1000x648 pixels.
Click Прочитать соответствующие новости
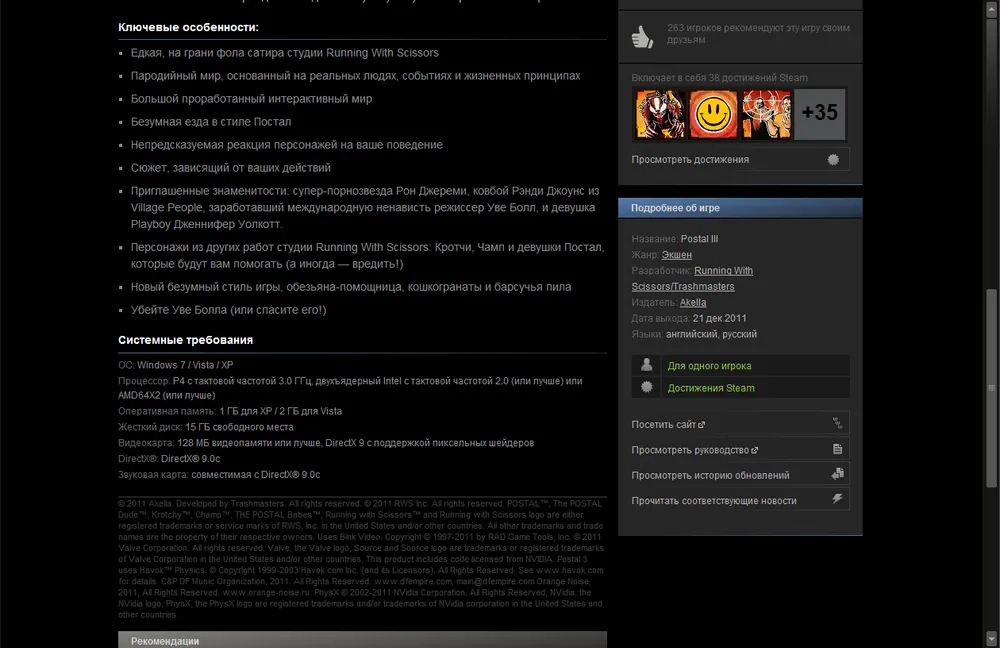pos(740,500)
